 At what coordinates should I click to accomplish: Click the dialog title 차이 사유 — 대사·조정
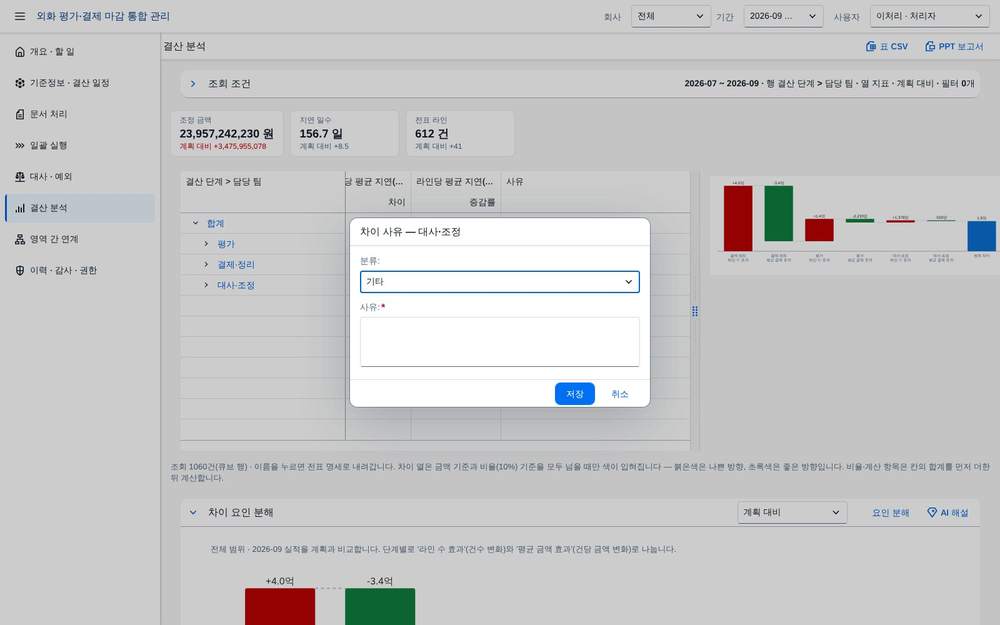click(x=410, y=232)
